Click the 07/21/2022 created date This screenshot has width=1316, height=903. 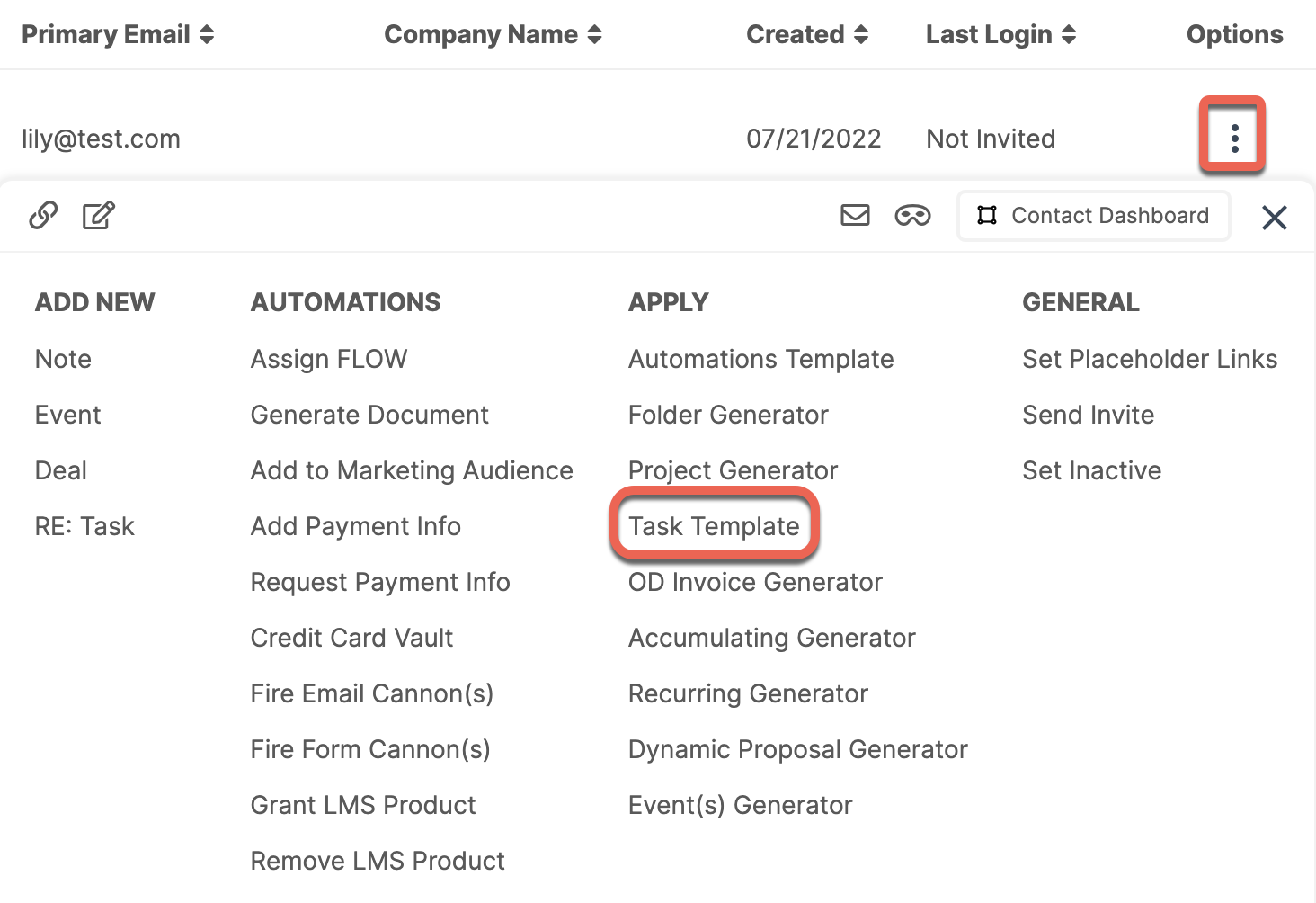pyautogui.click(x=814, y=139)
